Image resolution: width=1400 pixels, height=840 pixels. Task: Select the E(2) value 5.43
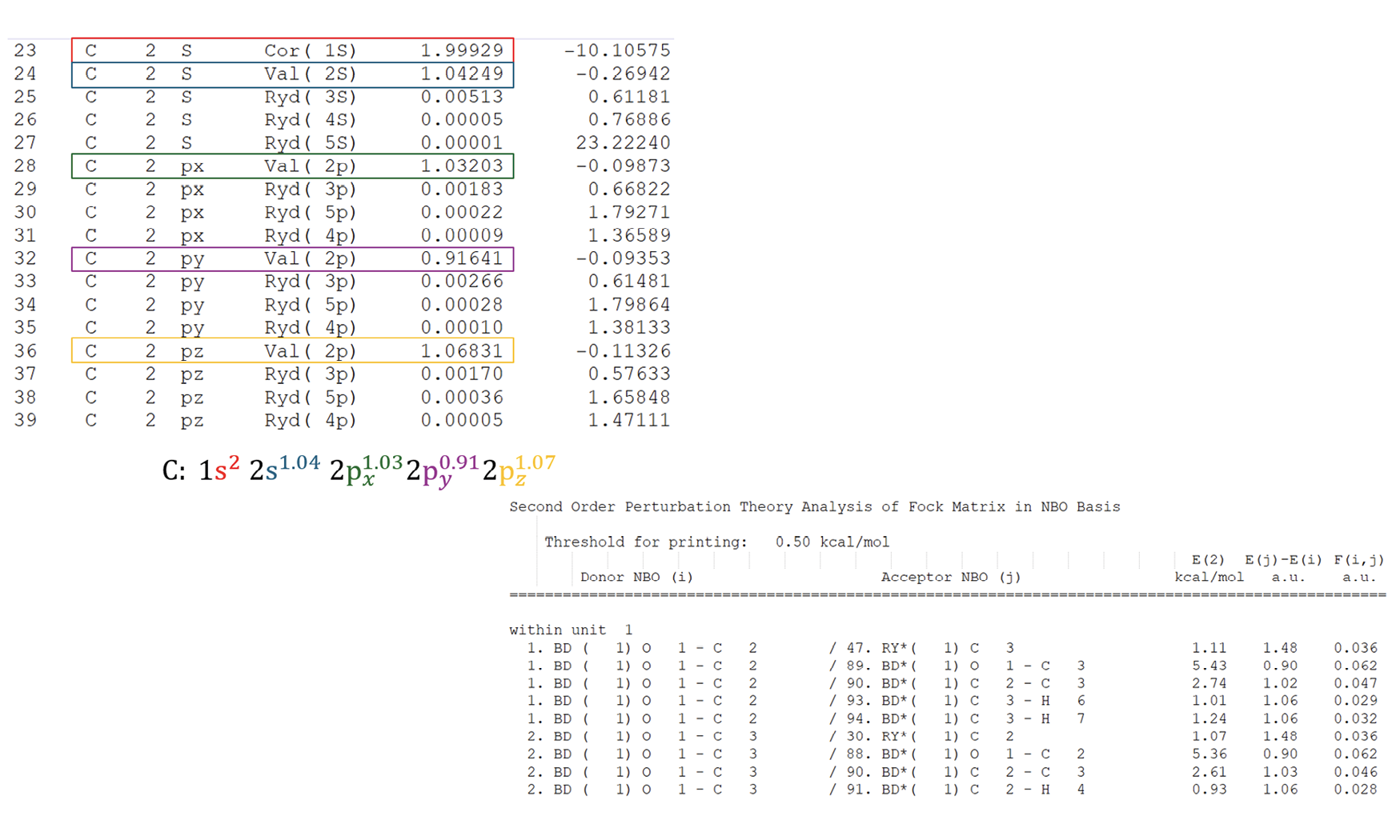pyautogui.click(x=1208, y=666)
